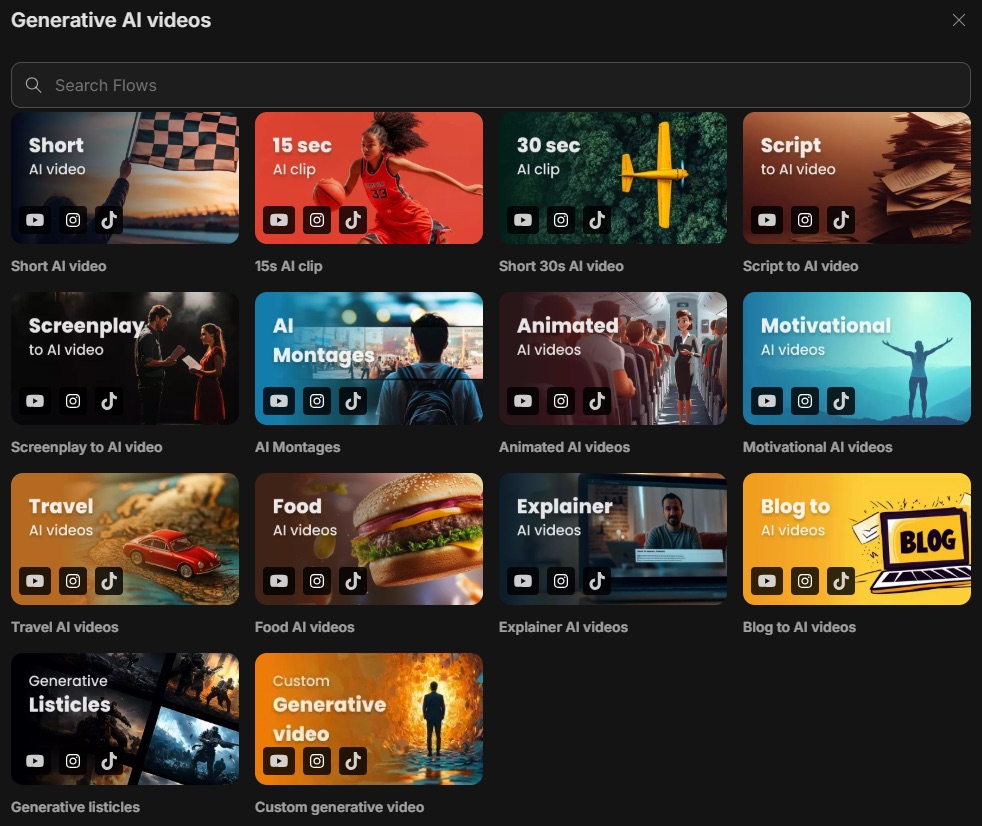Select the 'Blog to AI videos' caption text
The image size is (982, 826).
click(x=799, y=627)
